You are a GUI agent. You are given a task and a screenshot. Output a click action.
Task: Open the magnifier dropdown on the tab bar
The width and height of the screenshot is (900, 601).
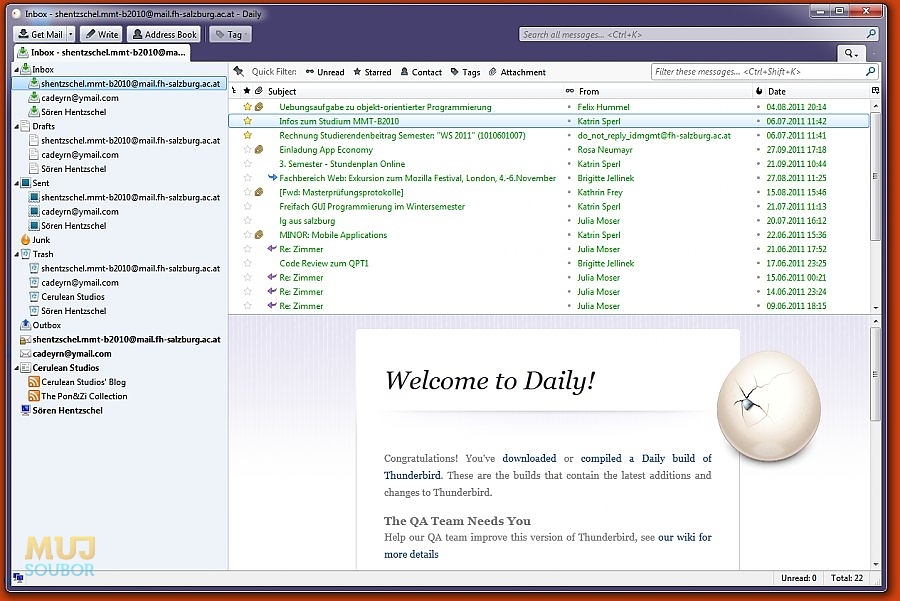click(851, 53)
